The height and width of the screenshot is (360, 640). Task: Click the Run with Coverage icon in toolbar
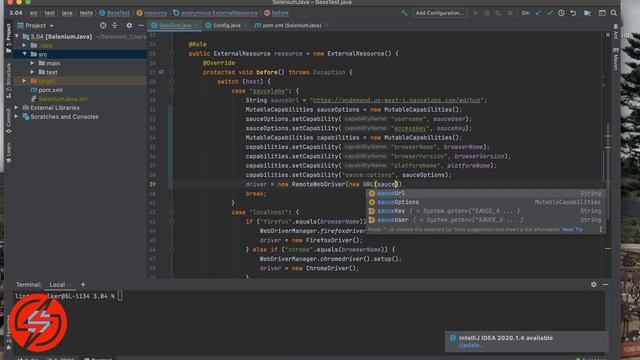point(498,13)
